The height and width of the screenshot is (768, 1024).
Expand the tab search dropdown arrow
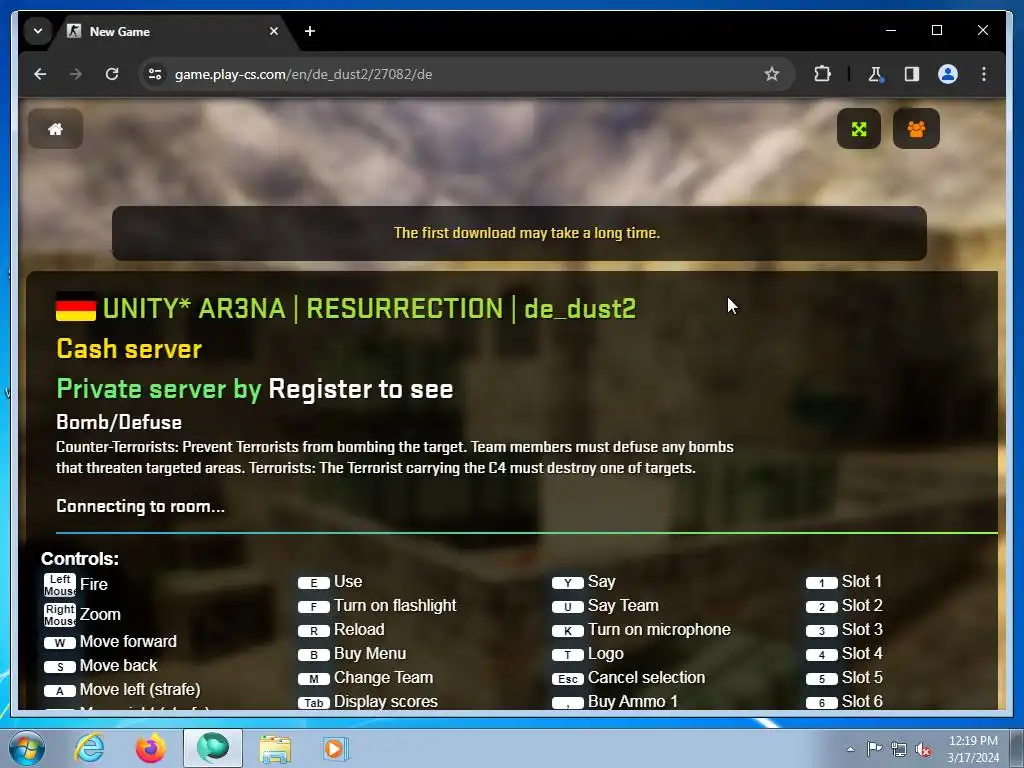click(38, 31)
